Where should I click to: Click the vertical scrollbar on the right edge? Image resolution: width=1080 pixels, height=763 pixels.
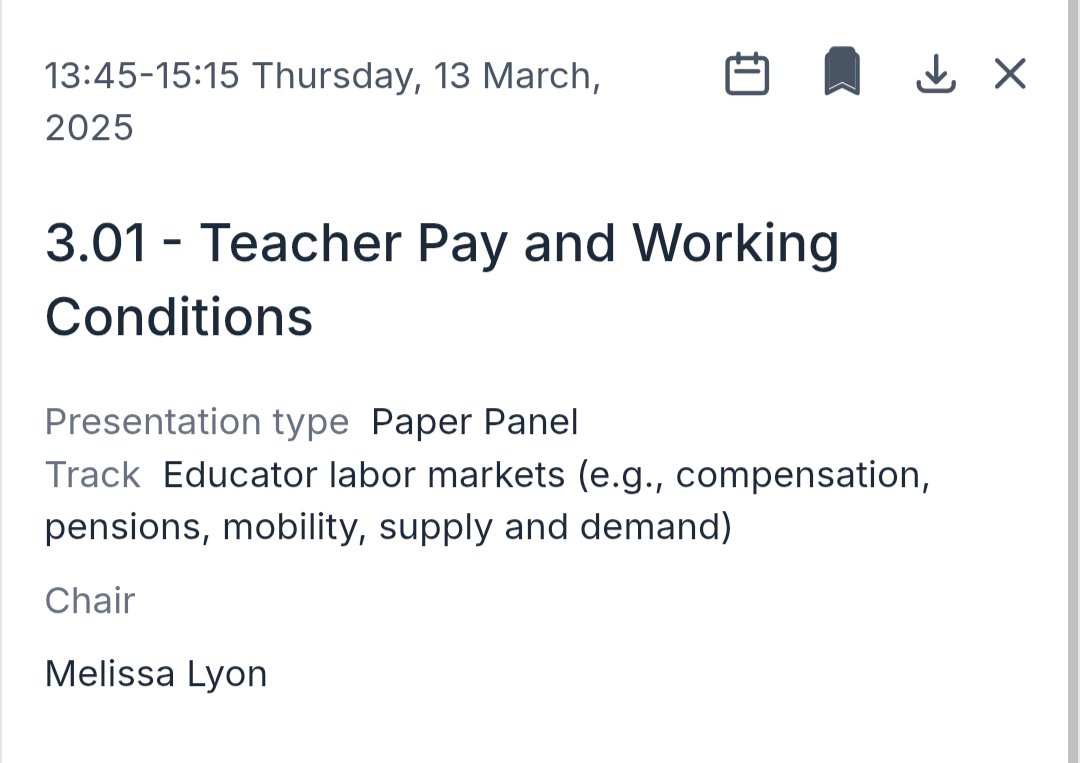click(x=1072, y=381)
